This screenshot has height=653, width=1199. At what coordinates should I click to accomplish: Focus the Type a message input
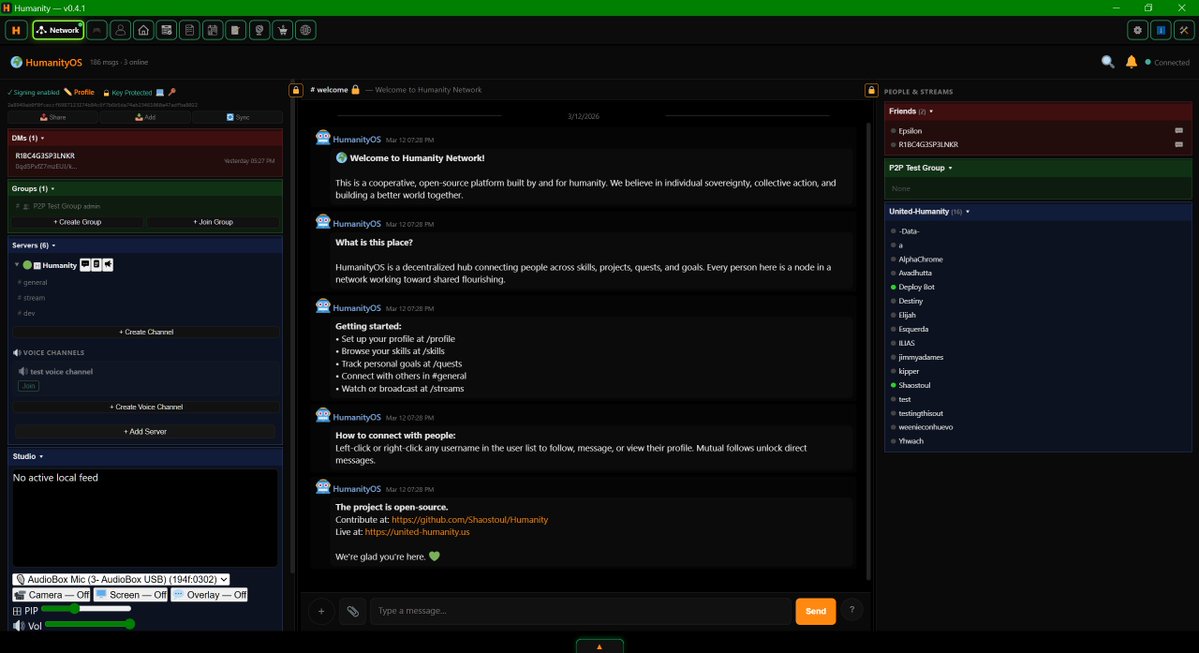click(581, 611)
